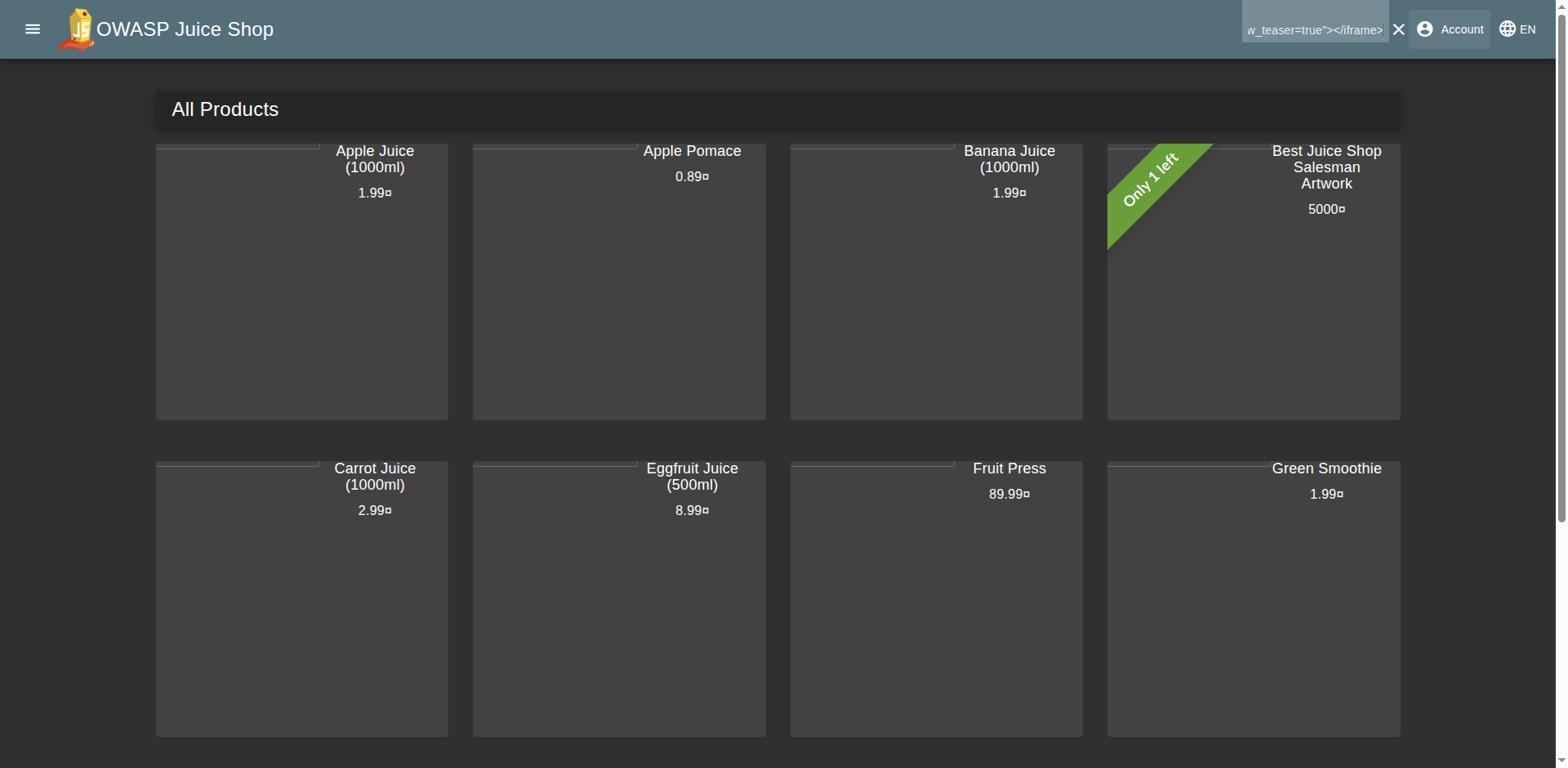Click the globe language icon
This screenshot has height=768, width=1568.
coord(1508,29)
